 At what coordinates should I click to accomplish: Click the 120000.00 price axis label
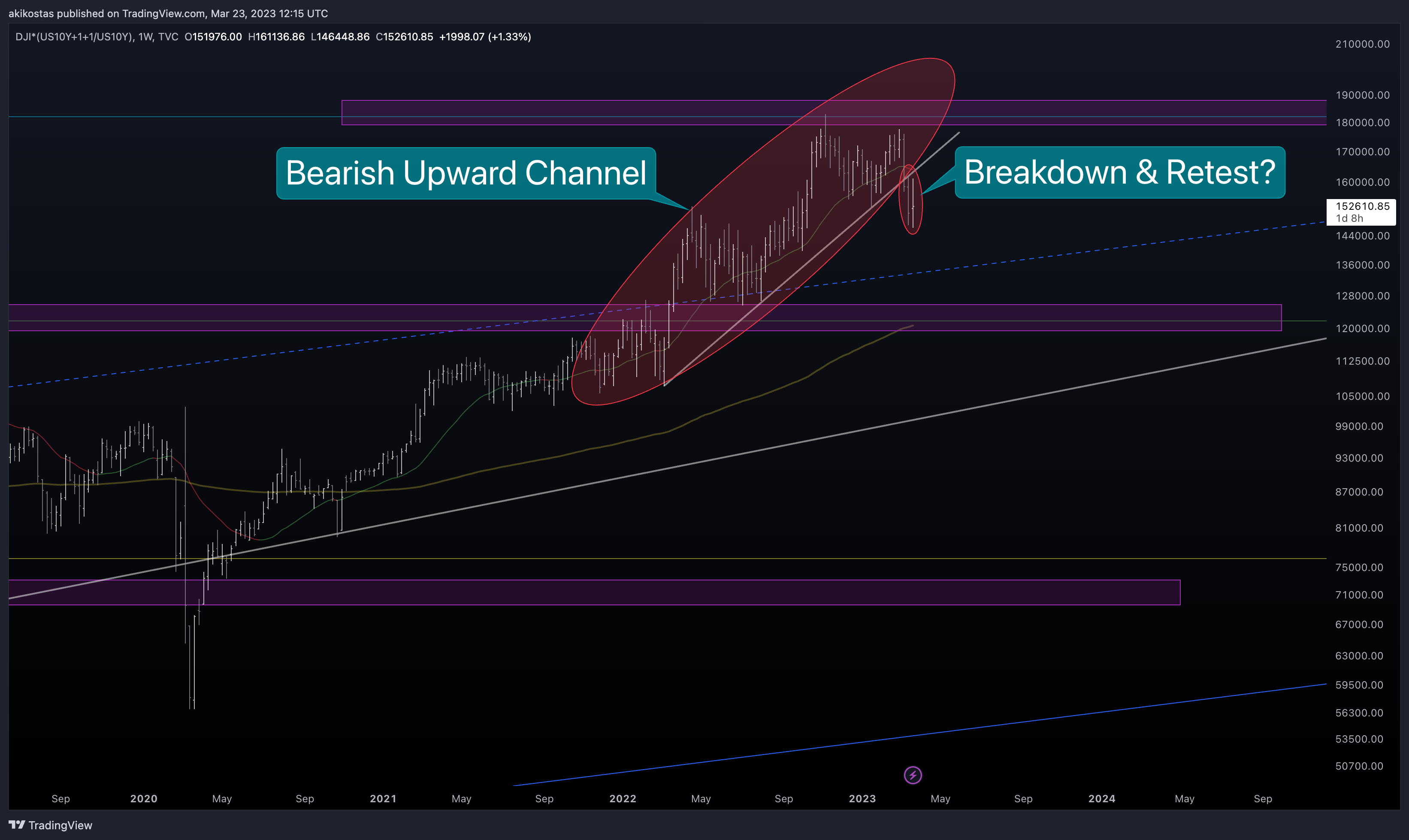[1363, 329]
